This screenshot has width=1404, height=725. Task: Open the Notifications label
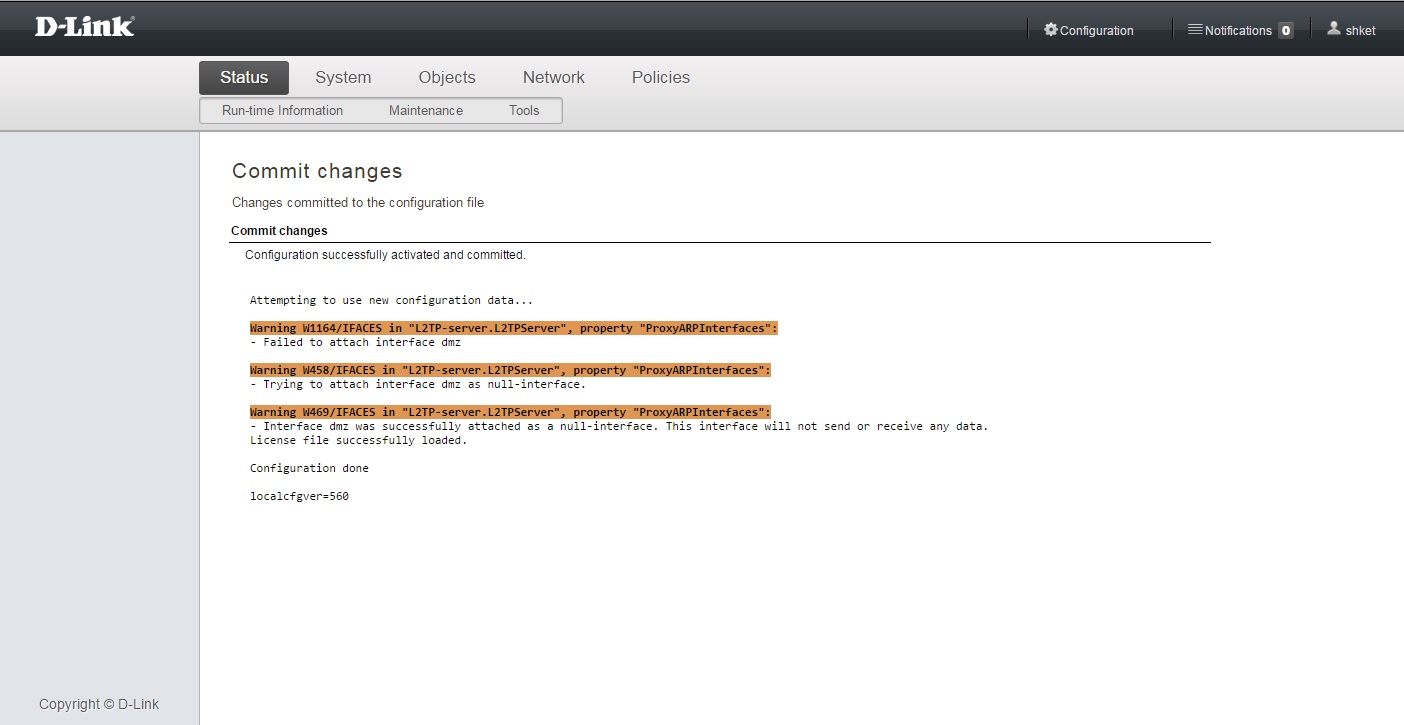pos(1238,31)
